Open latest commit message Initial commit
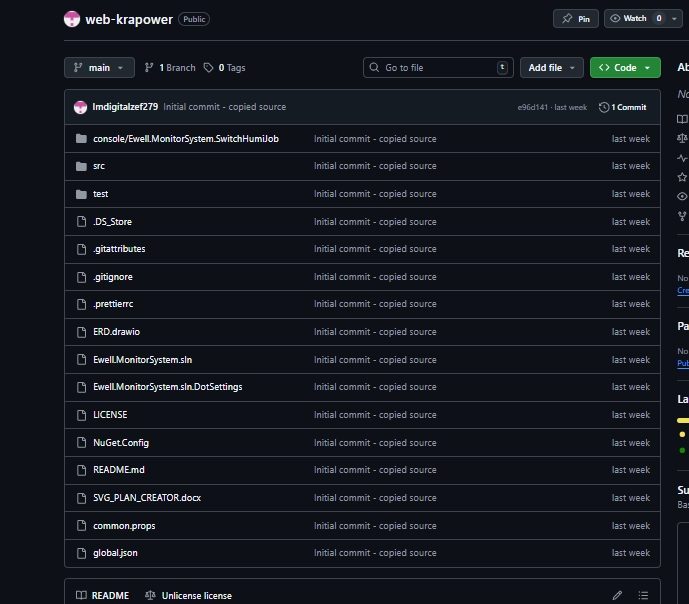 click(x=225, y=107)
